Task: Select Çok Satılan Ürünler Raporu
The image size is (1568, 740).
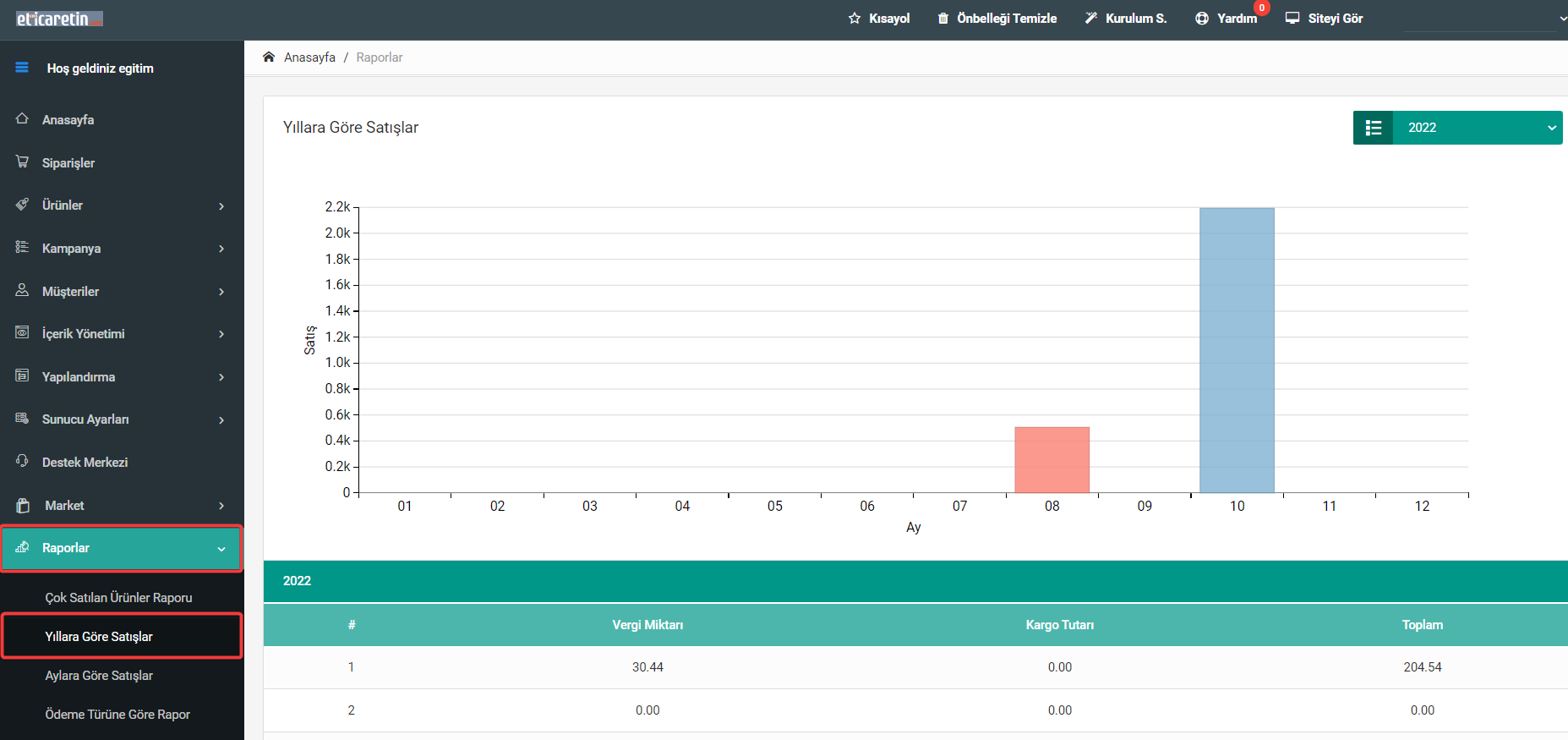Action: tap(118, 597)
